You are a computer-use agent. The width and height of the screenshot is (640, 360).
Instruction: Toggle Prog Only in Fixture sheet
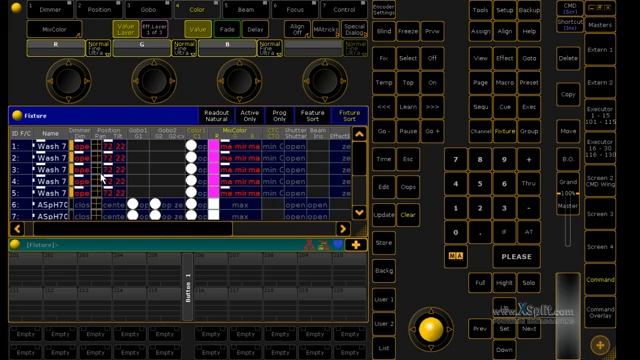coord(279,116)
